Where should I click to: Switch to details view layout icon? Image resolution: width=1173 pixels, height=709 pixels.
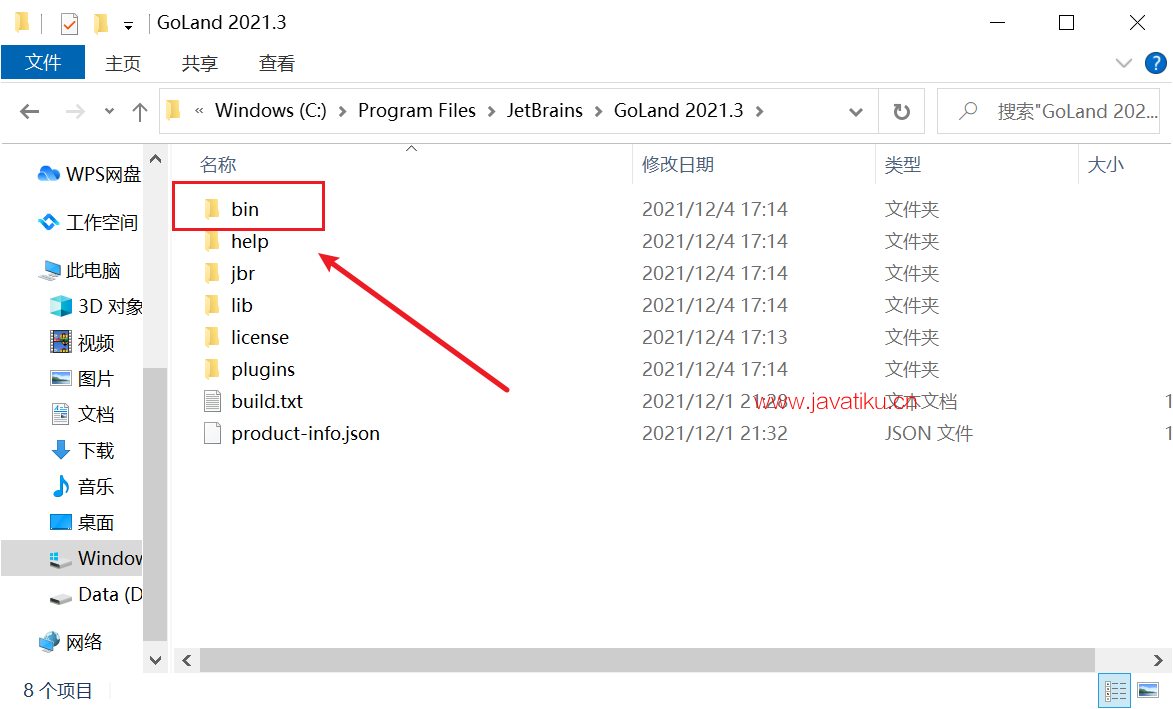pyautogui.click(x=1115, y=690)
